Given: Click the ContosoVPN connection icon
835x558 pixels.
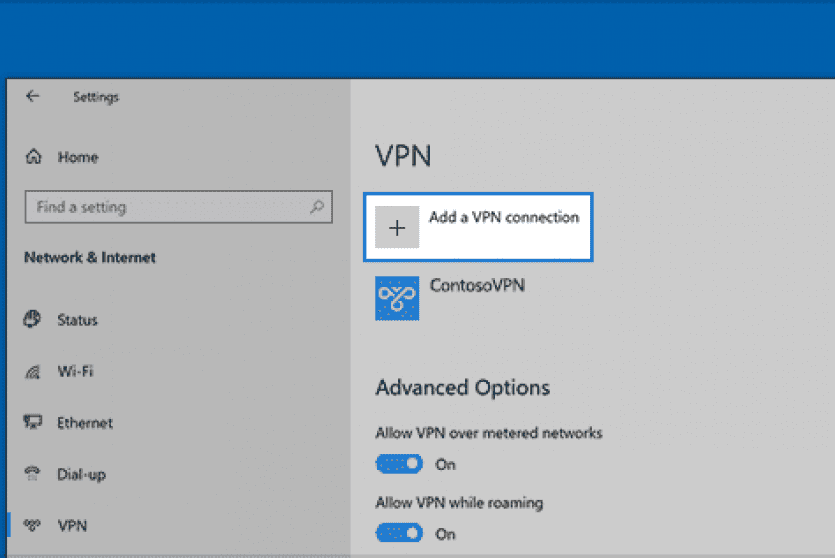Looking at the screenshot, I should pos(397,298).
